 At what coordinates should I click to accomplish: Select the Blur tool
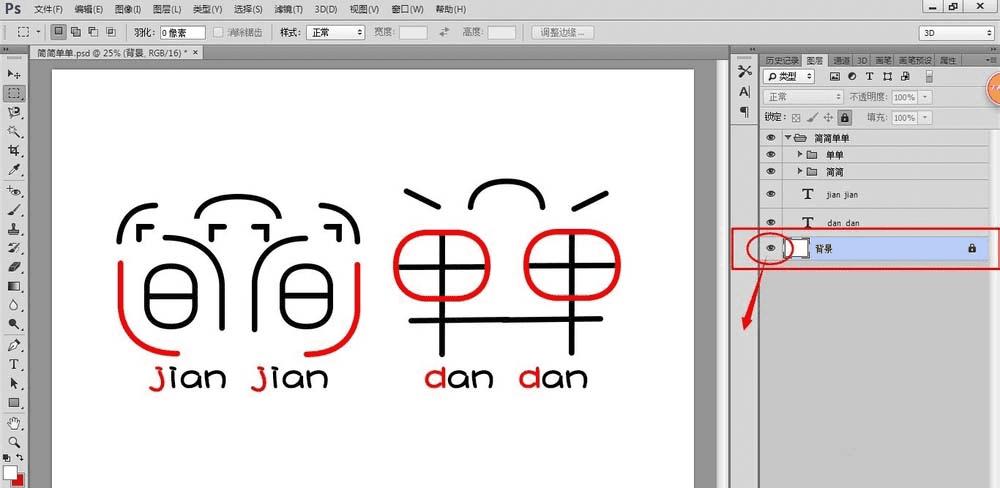pos(13,305)
